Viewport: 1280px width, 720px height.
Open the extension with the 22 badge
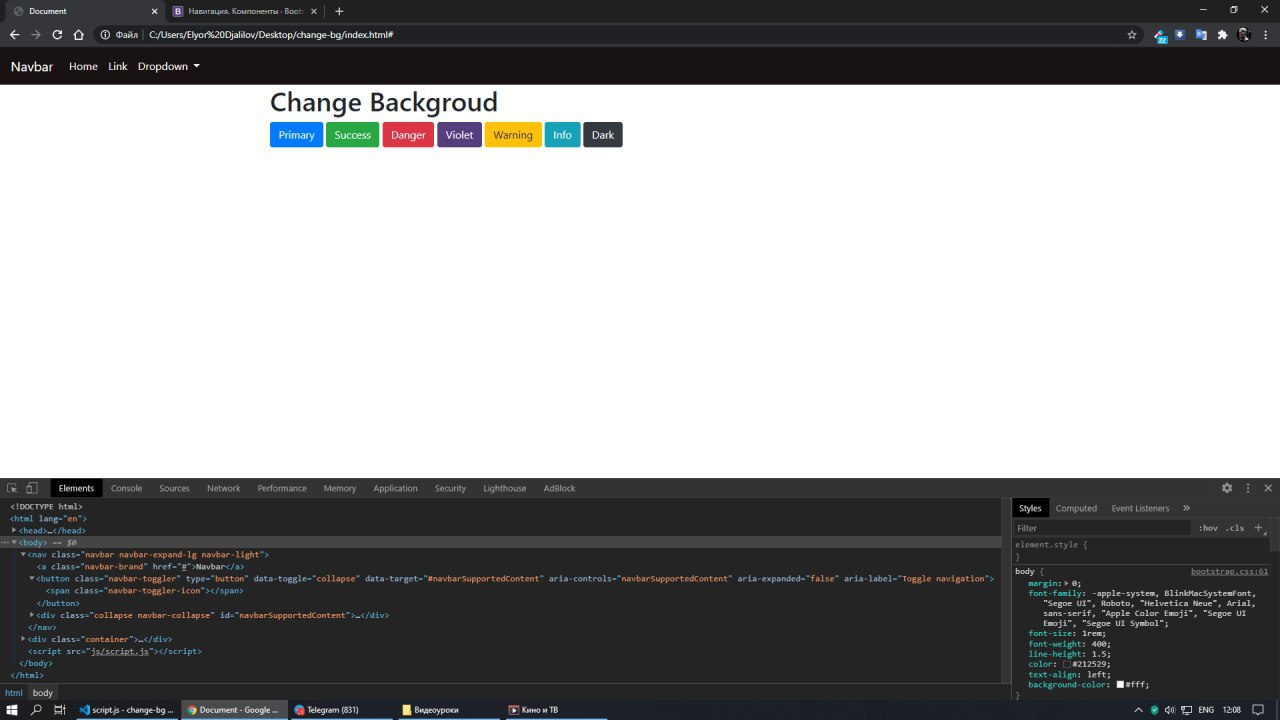tap(1160, 35)
